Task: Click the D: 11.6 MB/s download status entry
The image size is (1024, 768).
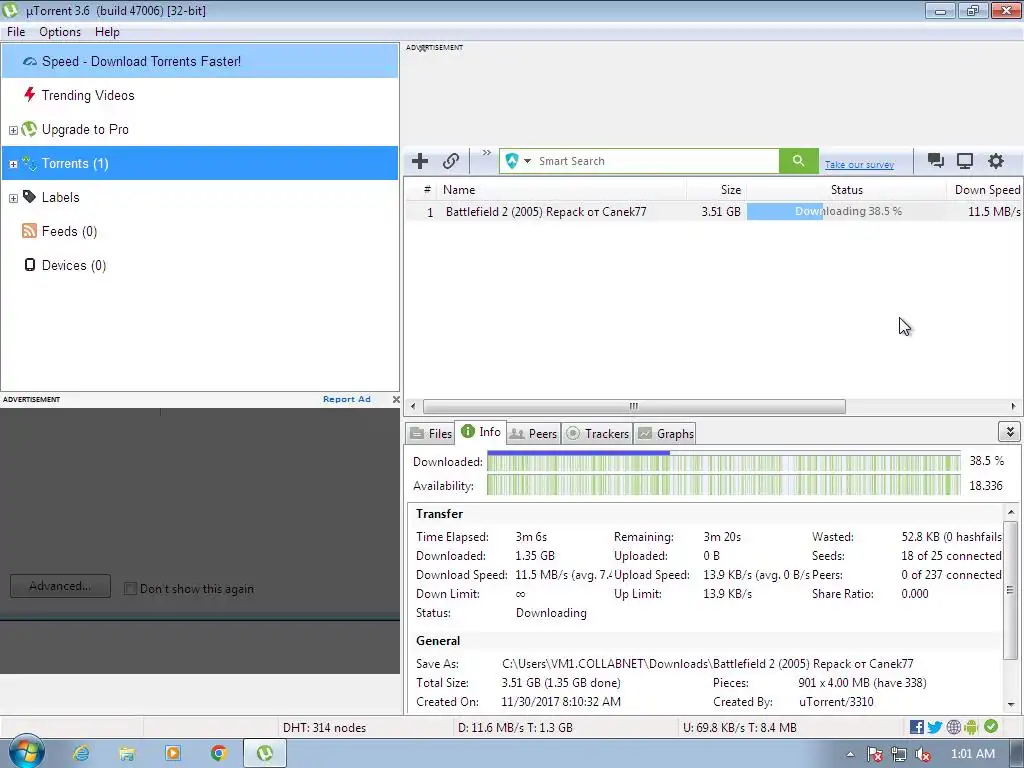Action: (x=515, y=728)
